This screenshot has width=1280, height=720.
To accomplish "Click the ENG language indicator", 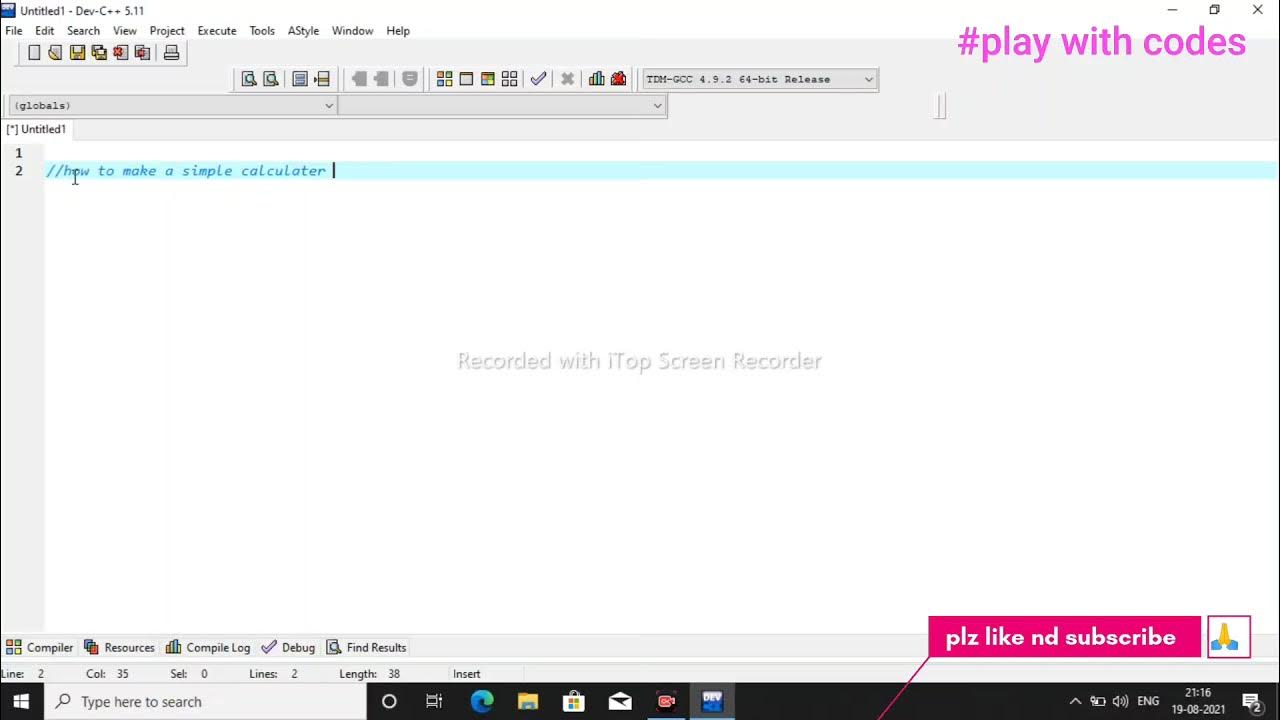I will (1148, 701).
